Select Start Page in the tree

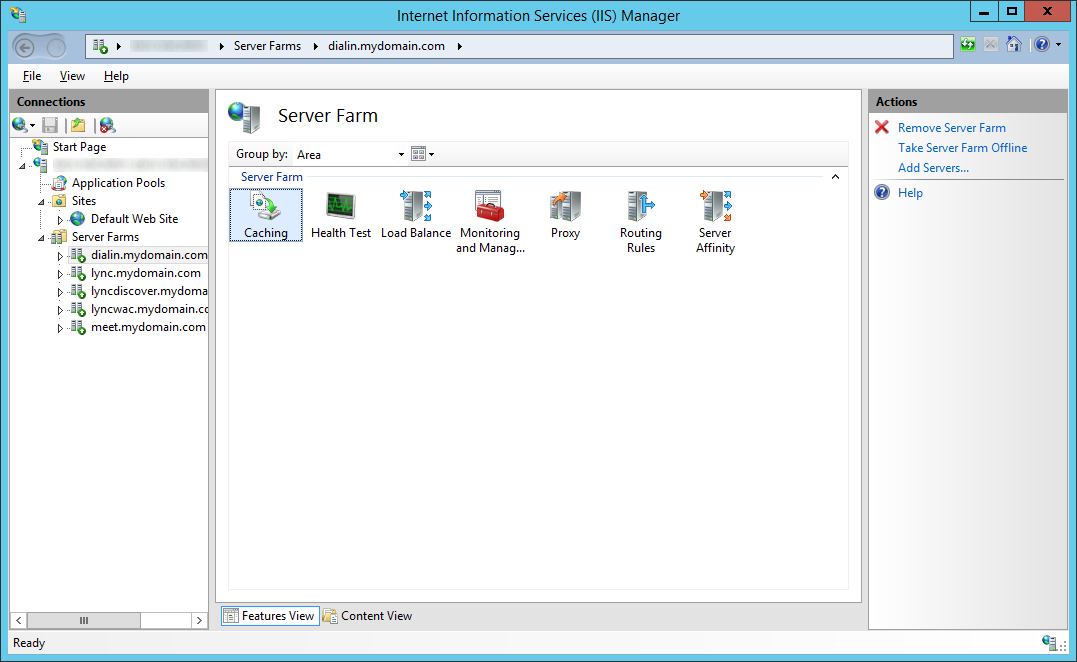[79, 147]
